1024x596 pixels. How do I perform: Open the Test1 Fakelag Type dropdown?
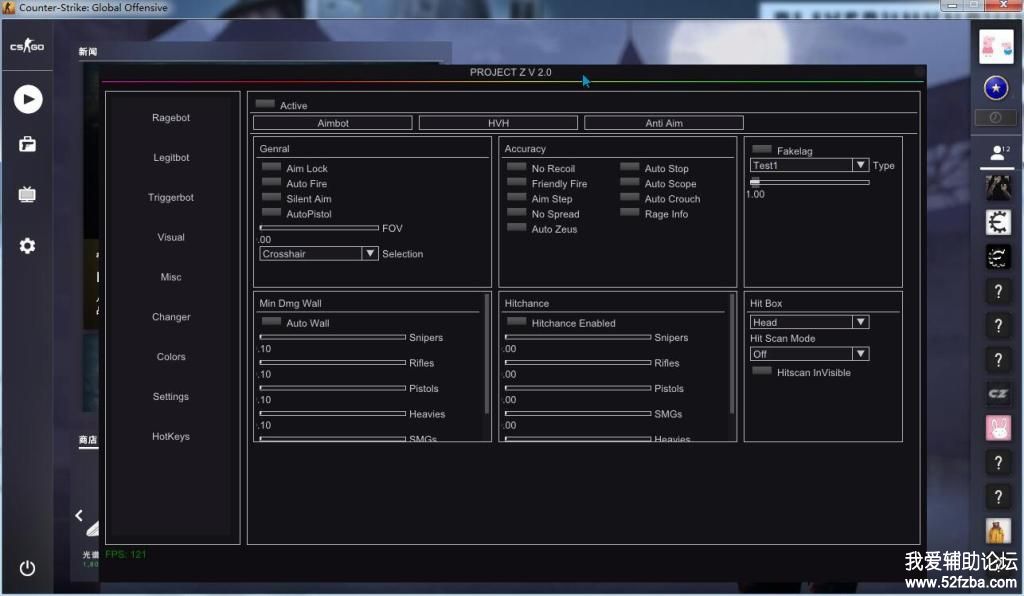(x=809, y=165)
